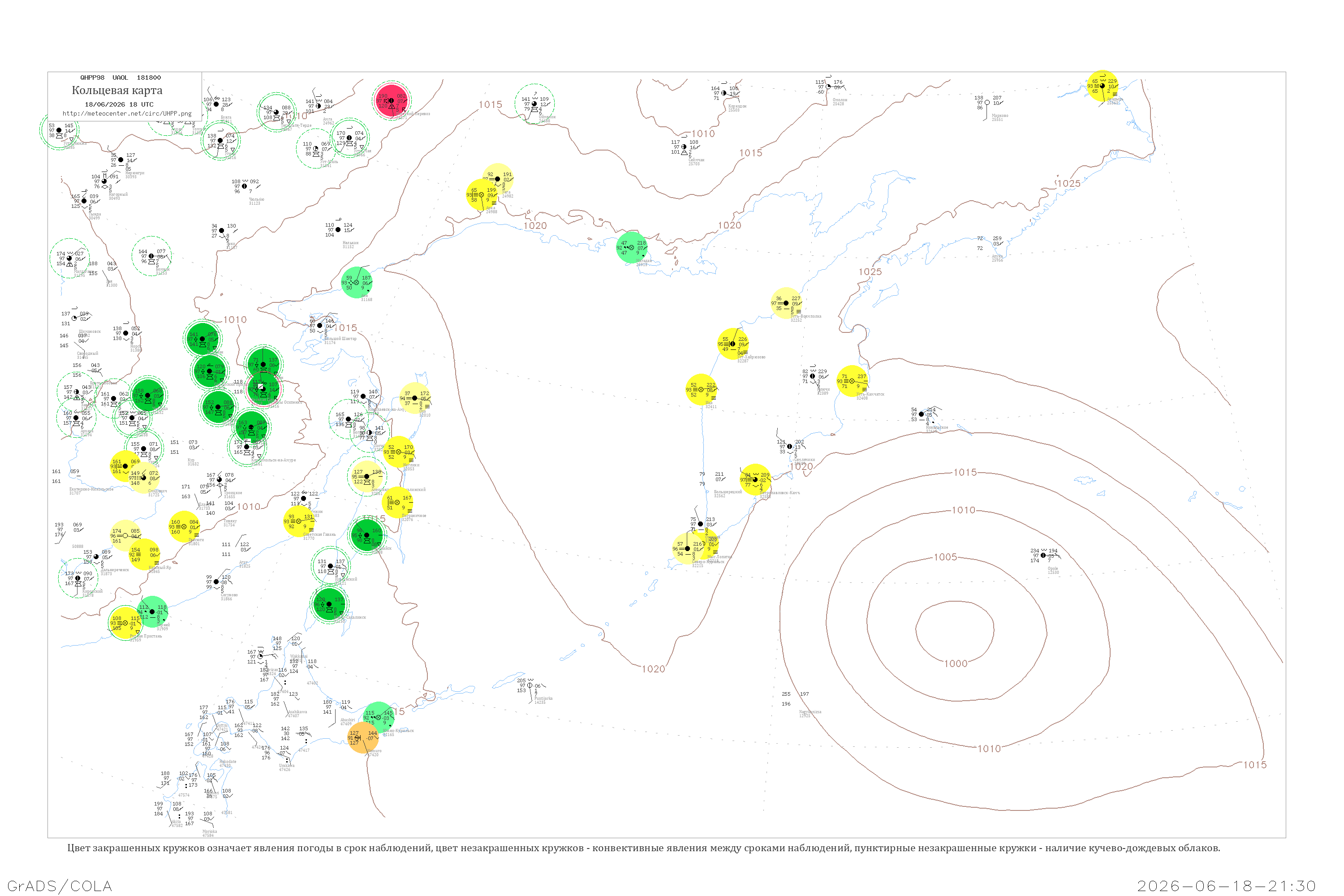Select the green station circle at Магадан
This screenshot has height=896, width=1344.
pyautogui.click(x=631, y=248)
